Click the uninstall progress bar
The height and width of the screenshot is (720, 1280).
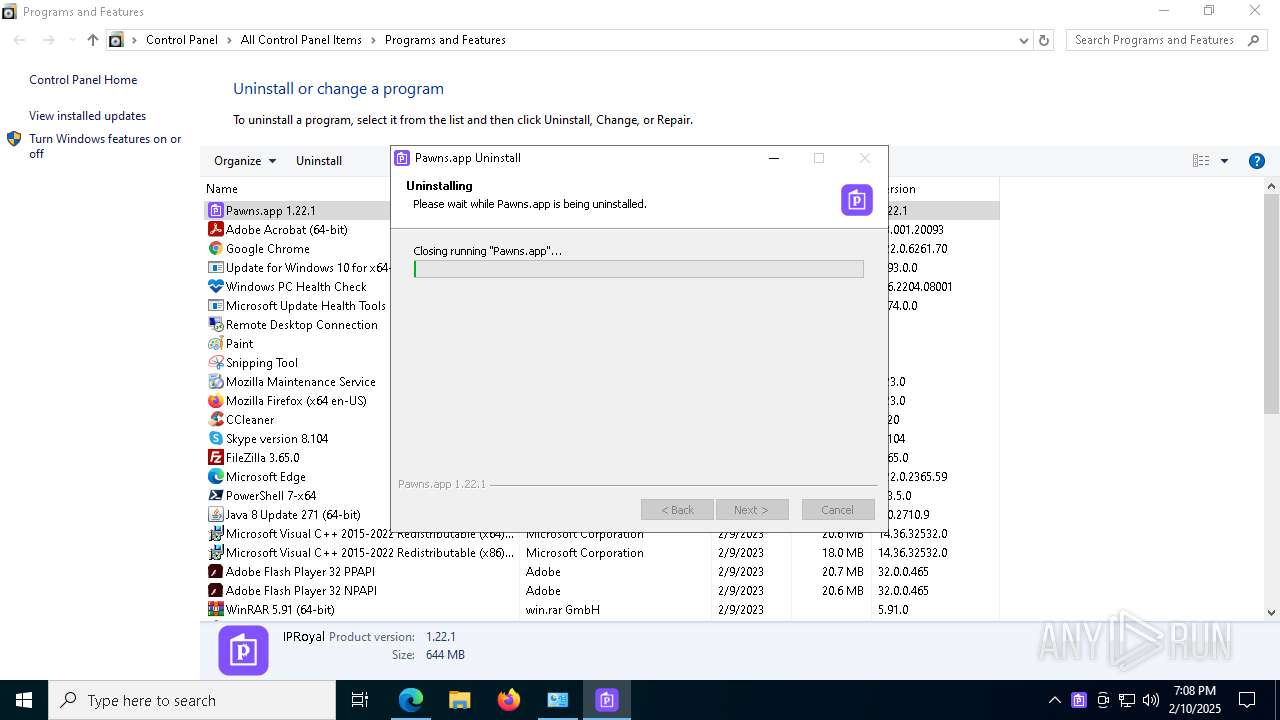(x=639, y=269)
